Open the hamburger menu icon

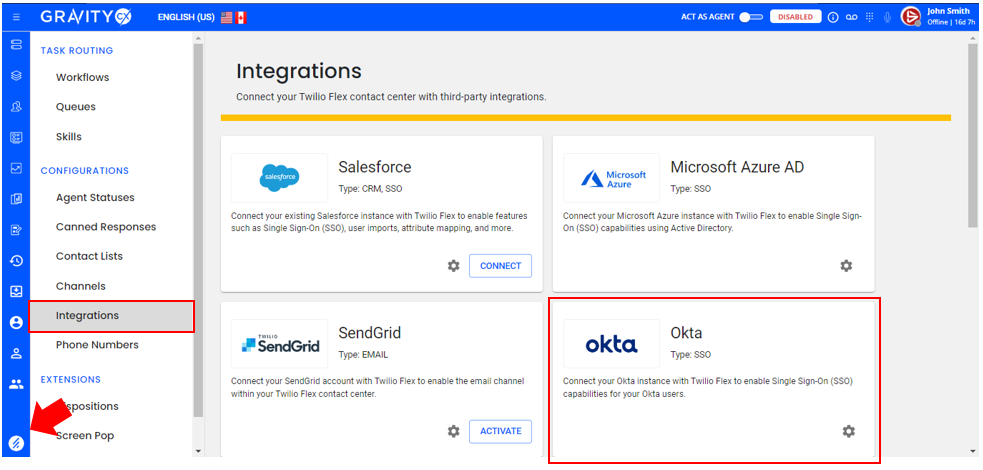point(16,17)
